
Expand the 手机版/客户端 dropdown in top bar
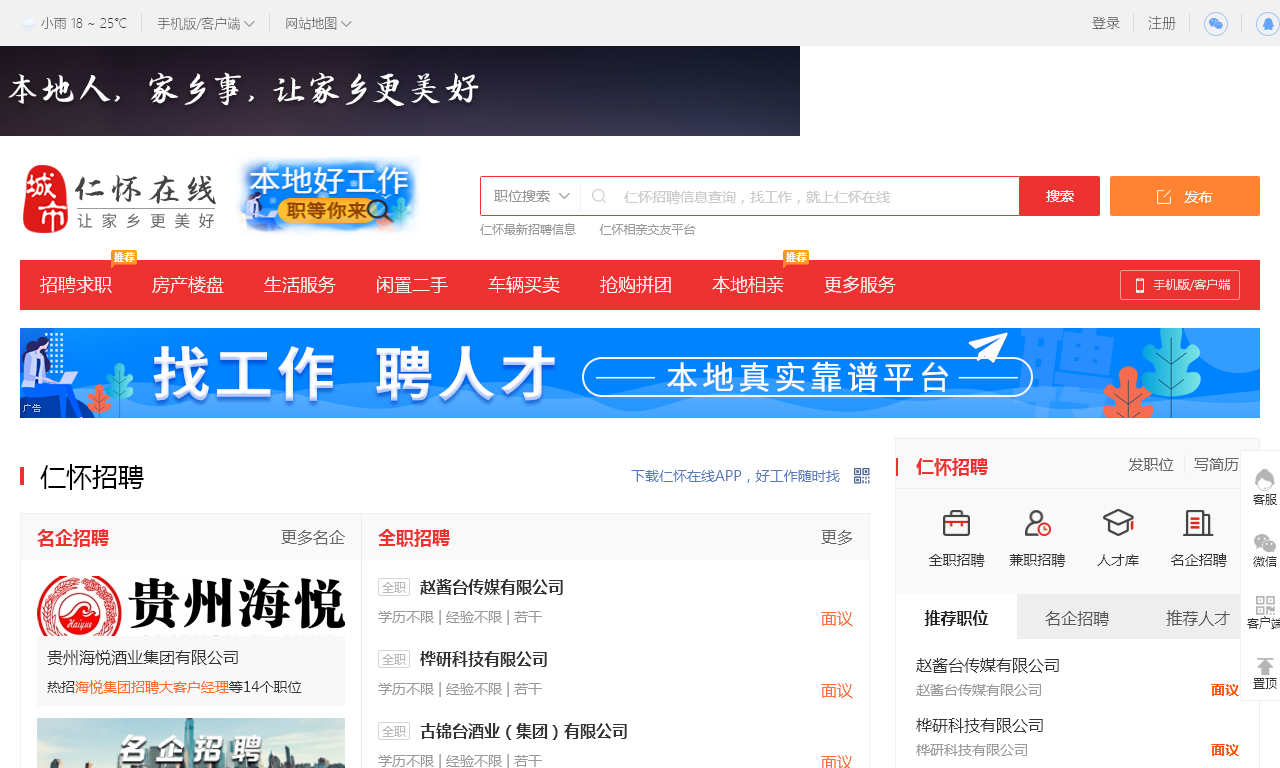(x=205, y=23)
